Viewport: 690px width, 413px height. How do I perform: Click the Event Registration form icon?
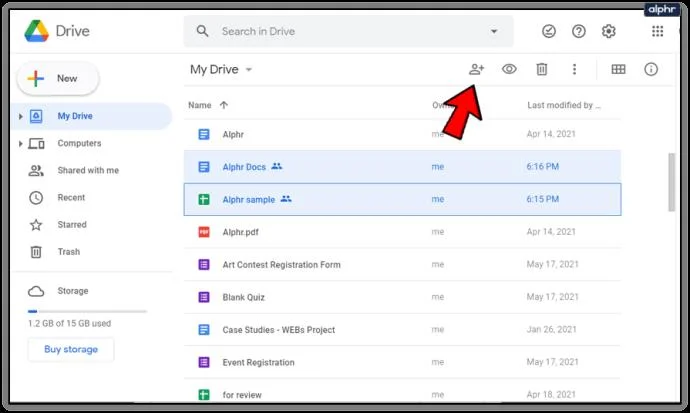point(204,362)
